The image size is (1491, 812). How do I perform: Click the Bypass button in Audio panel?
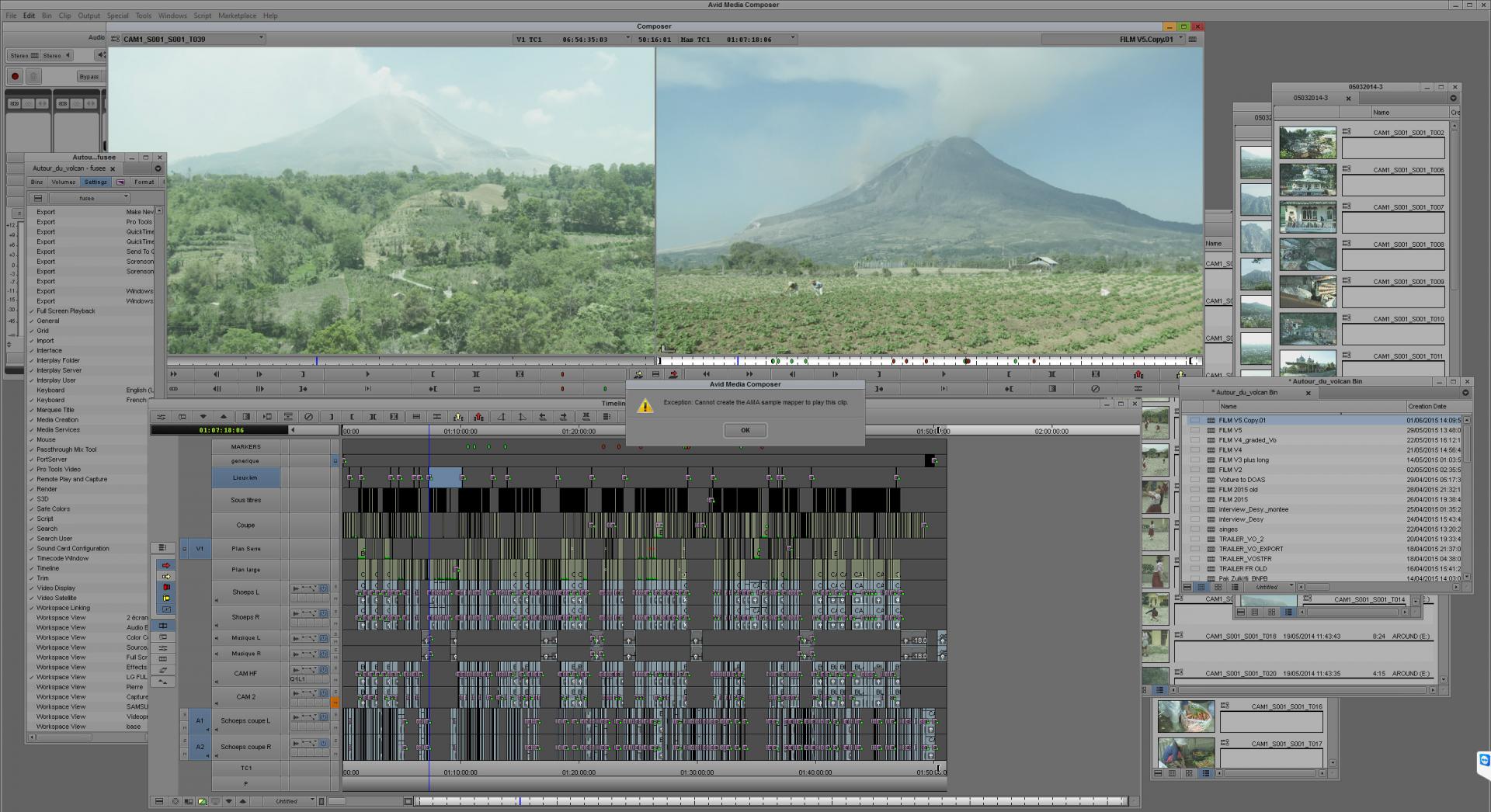(x=89, y=76)
